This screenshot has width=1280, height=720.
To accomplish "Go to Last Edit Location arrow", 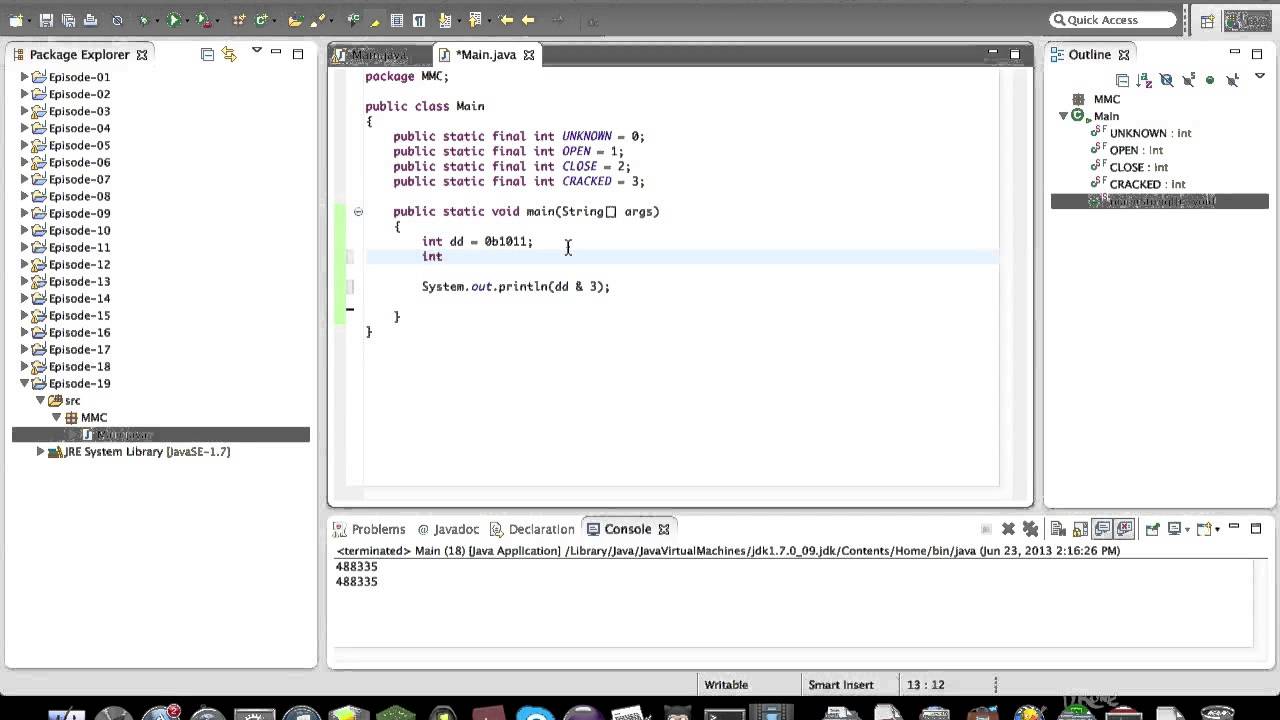I will click(506, 20).
